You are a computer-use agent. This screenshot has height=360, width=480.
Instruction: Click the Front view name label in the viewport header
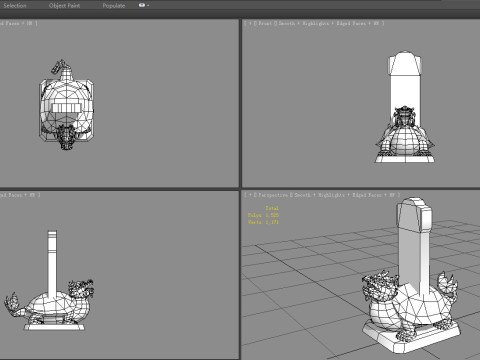pyautogui.click(x=265, y=23)
